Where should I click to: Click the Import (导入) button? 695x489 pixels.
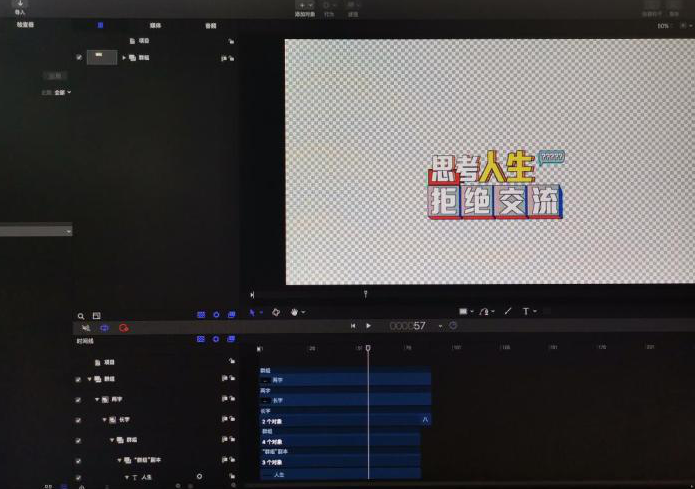click(x=20, y=7)
